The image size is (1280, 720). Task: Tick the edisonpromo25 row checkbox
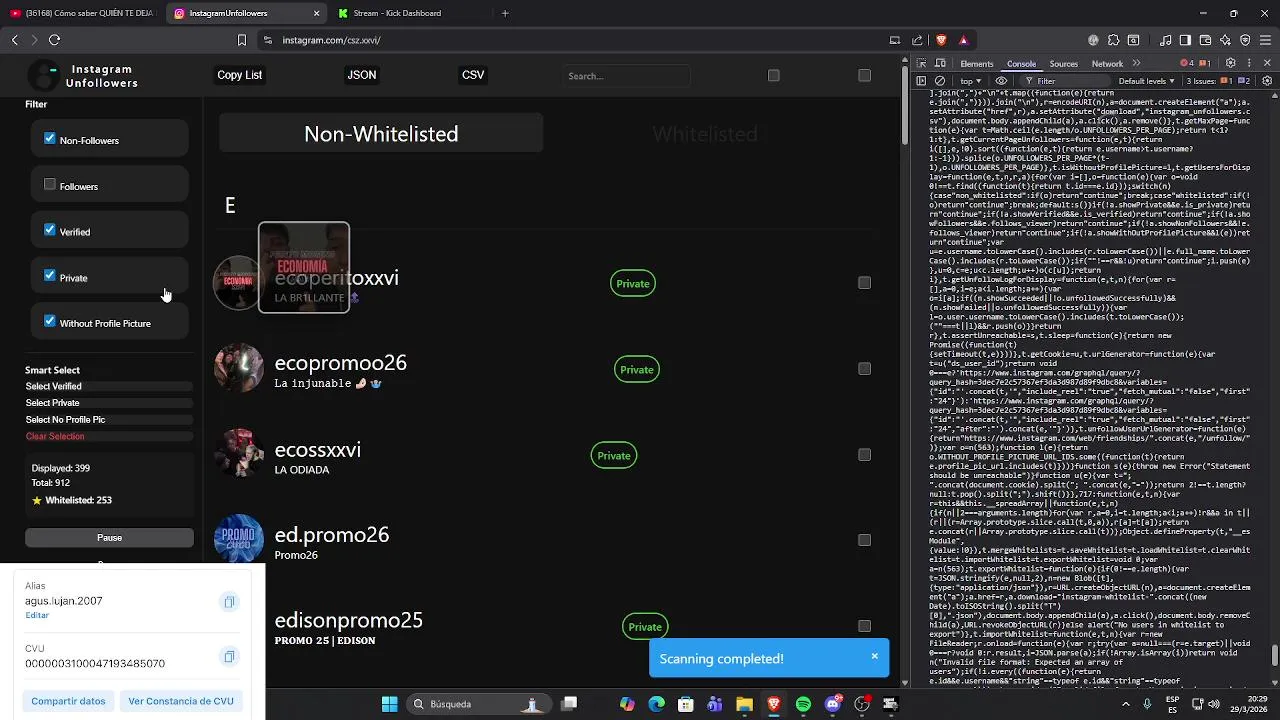[864, 626]
